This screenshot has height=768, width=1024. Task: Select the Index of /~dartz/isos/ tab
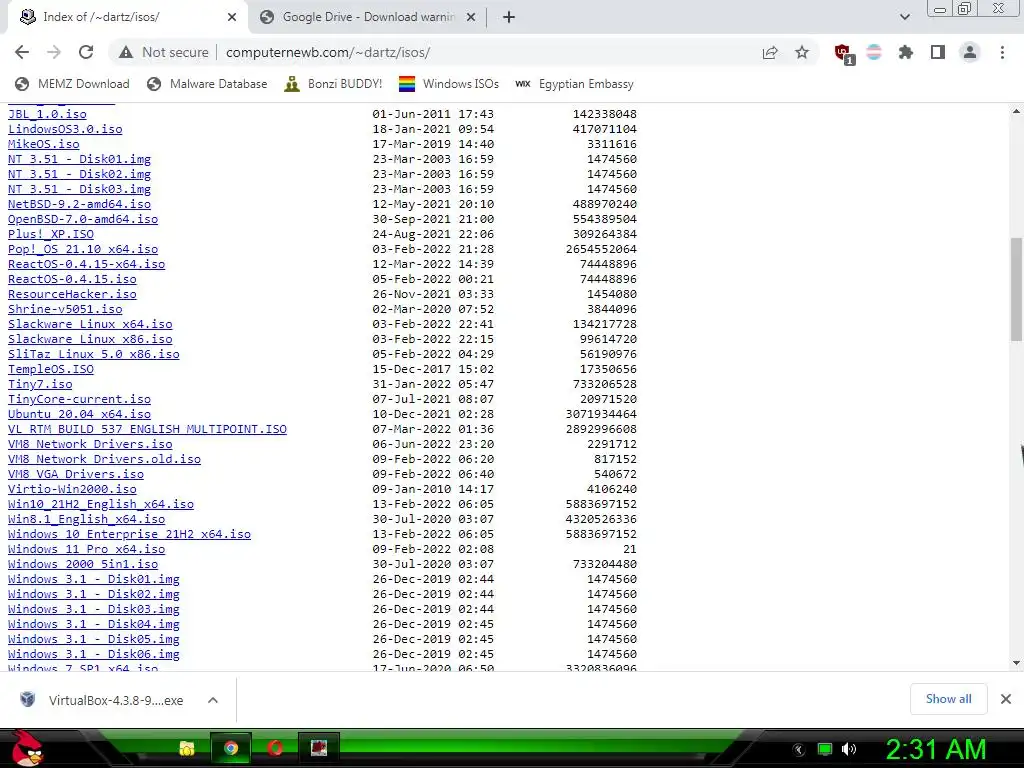[126, 17]
